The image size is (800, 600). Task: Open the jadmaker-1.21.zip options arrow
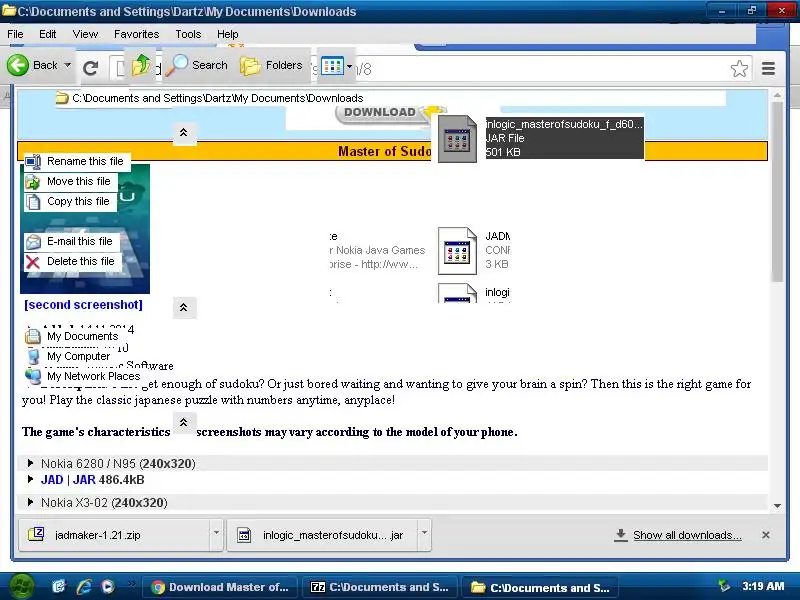click(x=216, y=534)
